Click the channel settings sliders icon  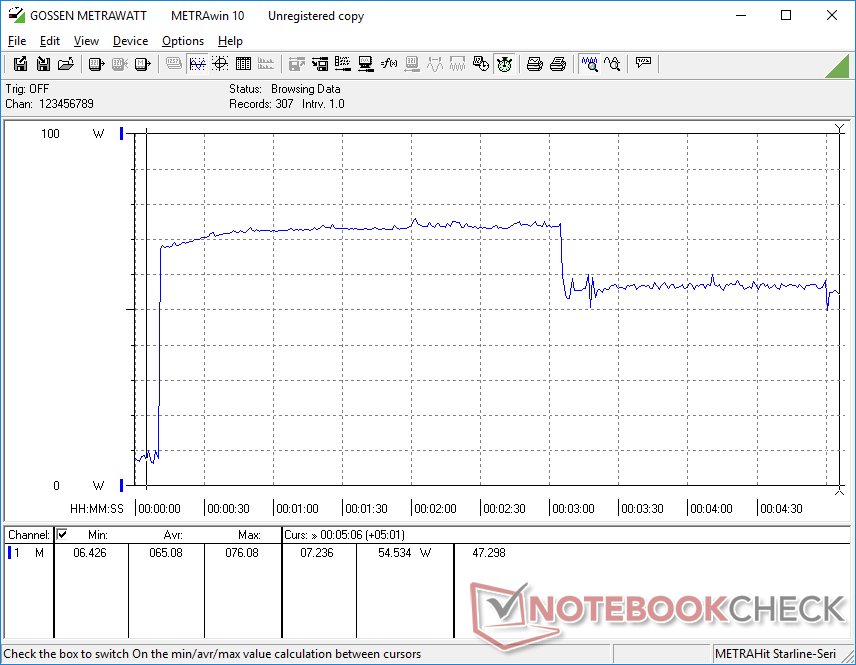343,64
